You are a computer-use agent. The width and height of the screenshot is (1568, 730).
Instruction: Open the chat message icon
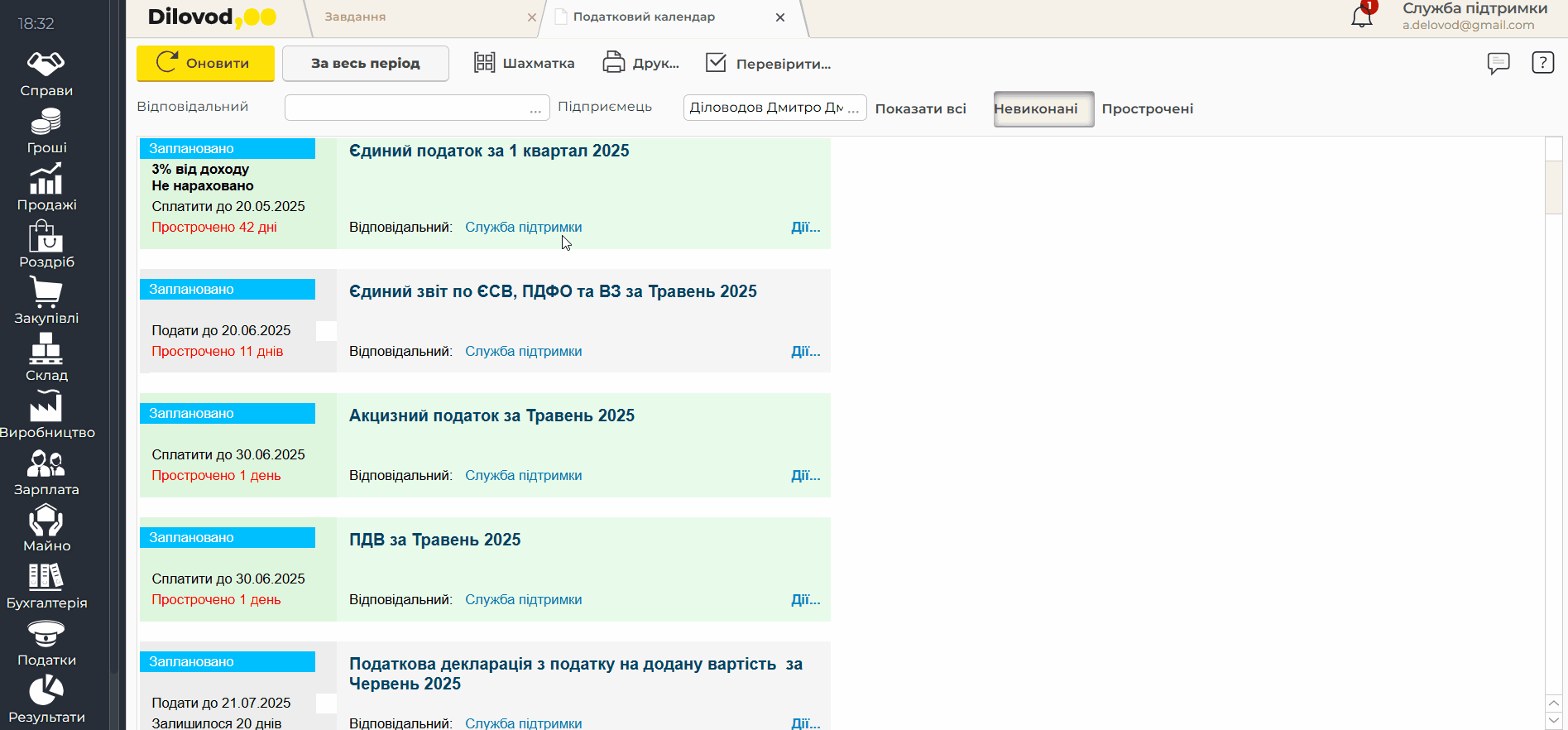coord(1498,63)
